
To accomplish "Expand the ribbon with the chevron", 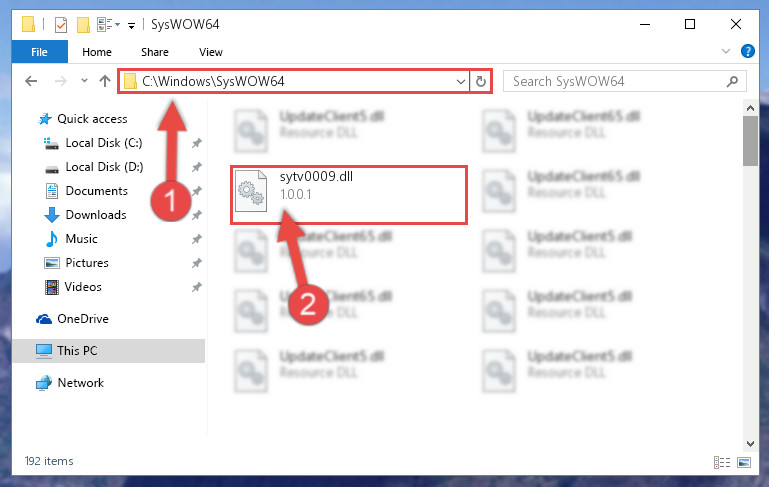I will tap(726, 51).
